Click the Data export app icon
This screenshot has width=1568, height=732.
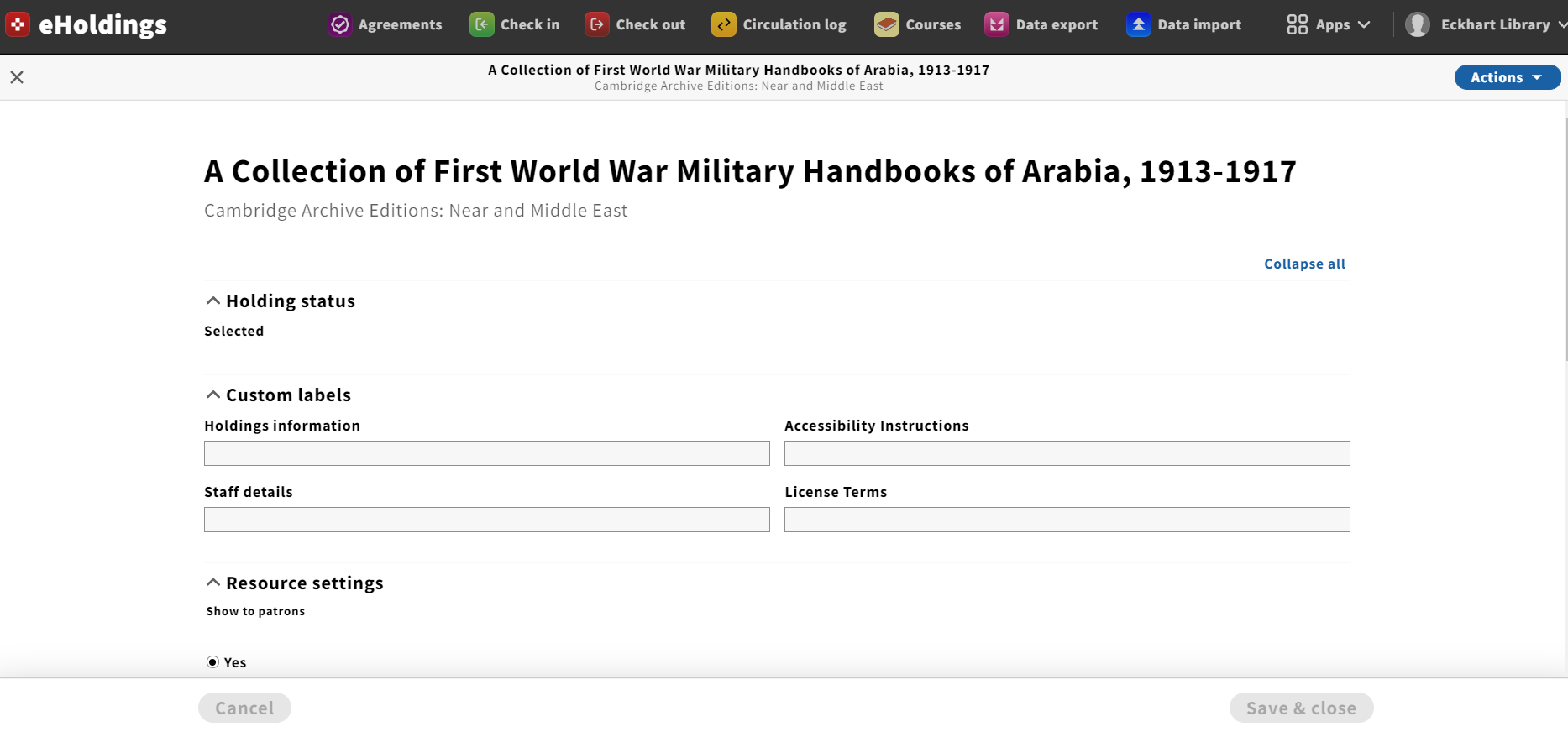997,24
